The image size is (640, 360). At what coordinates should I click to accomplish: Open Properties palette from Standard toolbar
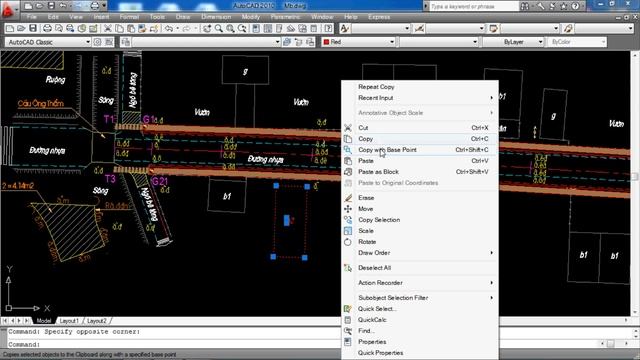256,28
